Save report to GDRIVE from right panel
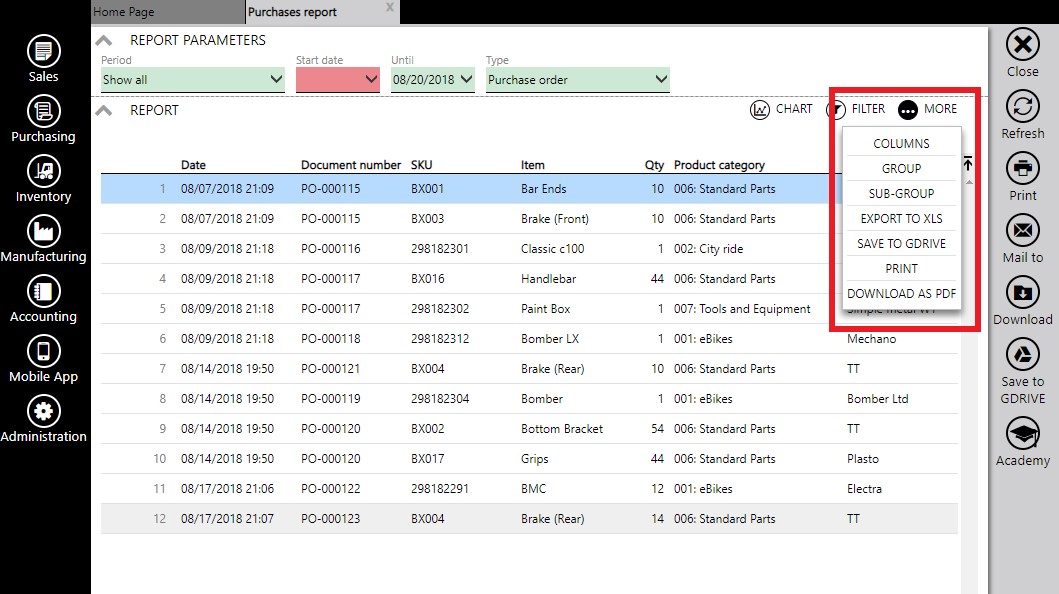The width and height of the screenshot is (1059, 594). (x=1022, y=355)
